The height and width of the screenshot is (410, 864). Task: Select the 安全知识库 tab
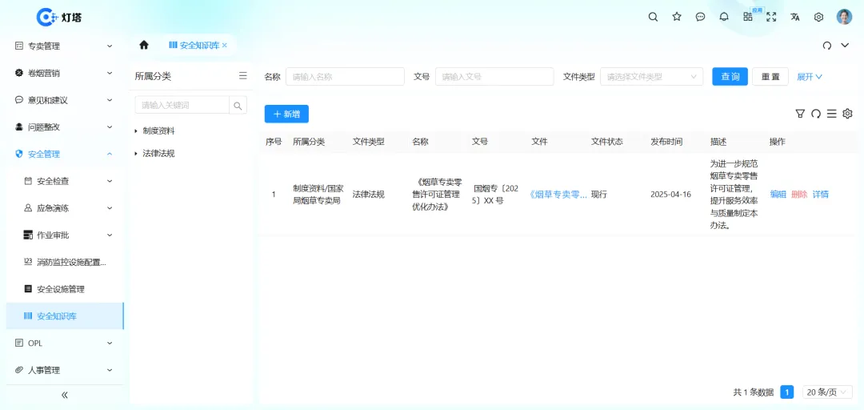pos(198,45)
